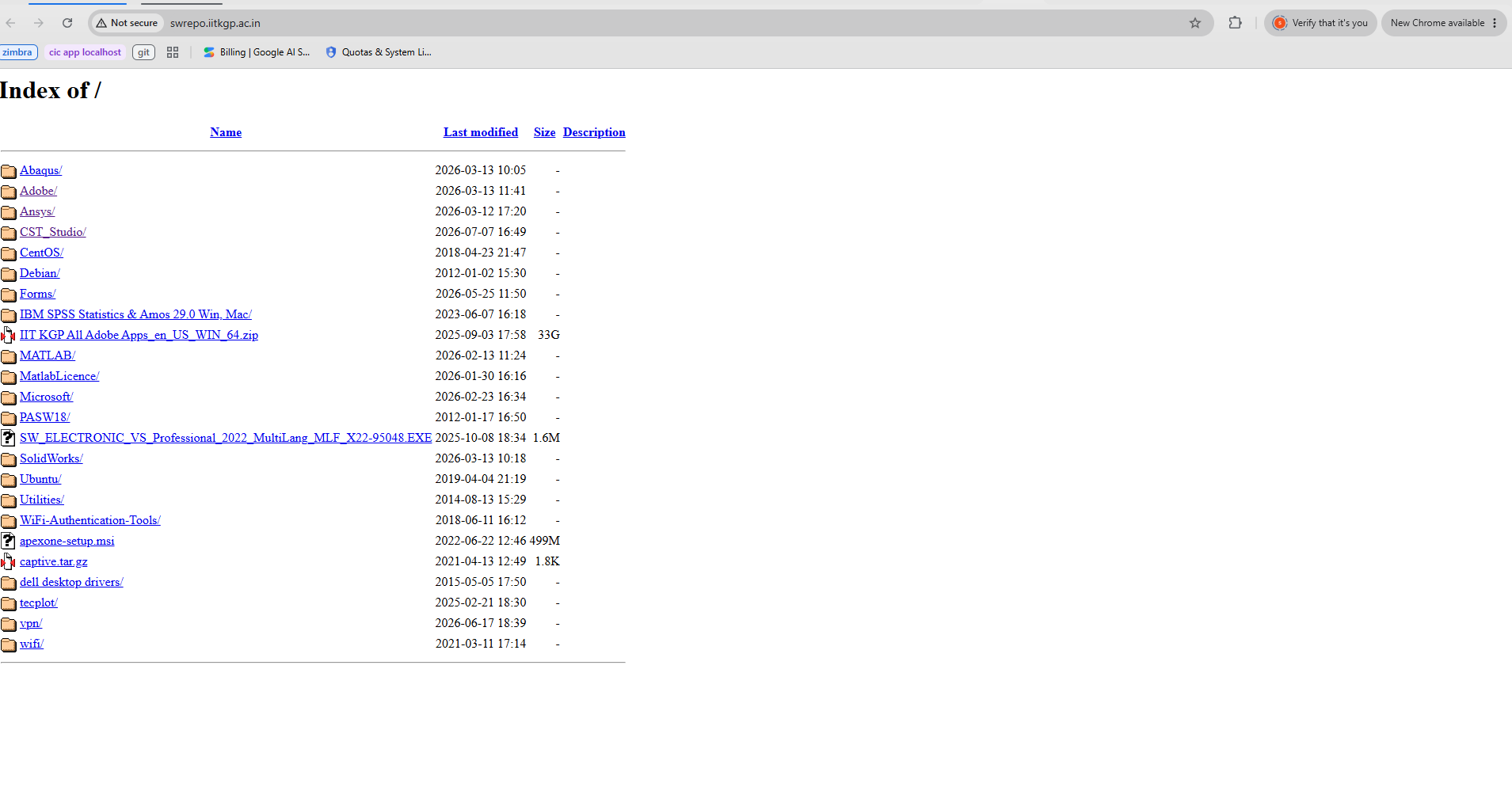Open the Forms/ directory link
The height and width of the screenshot is (787, 1512).
coord(38,294)
